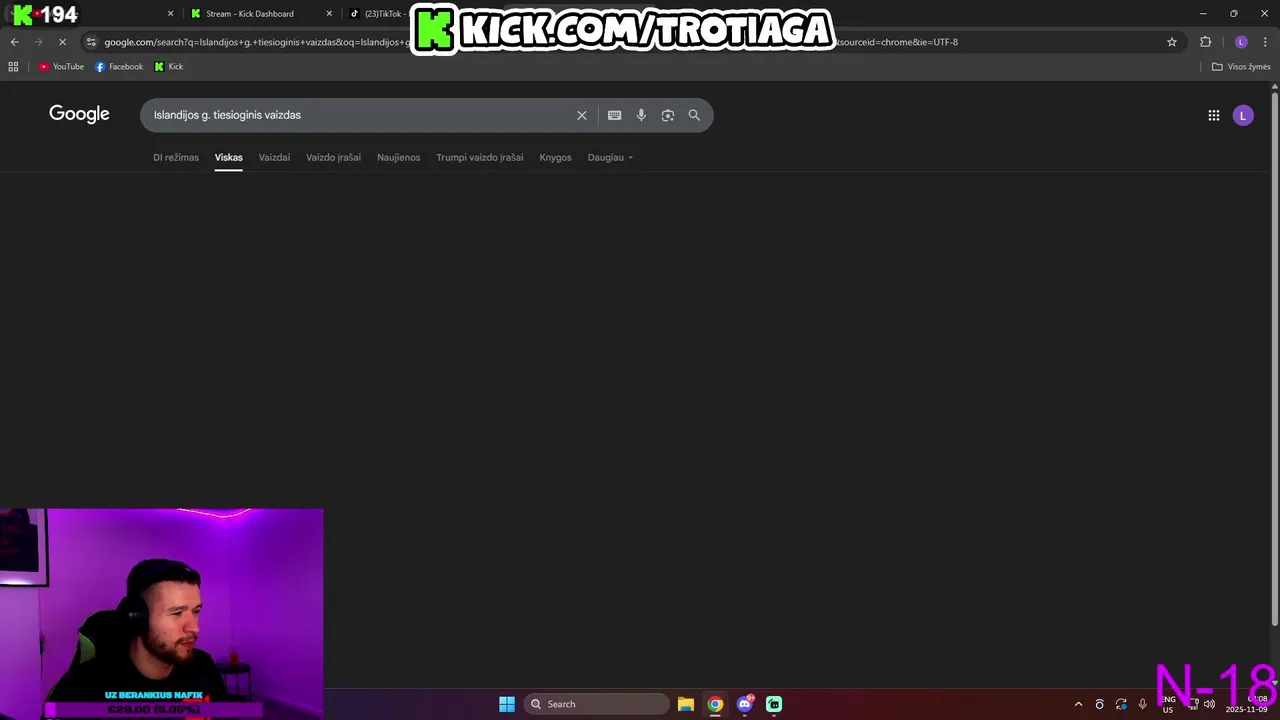Switch to the DI režimas search mode
The width and height of the screenshot is (1280, 720).
176,157
